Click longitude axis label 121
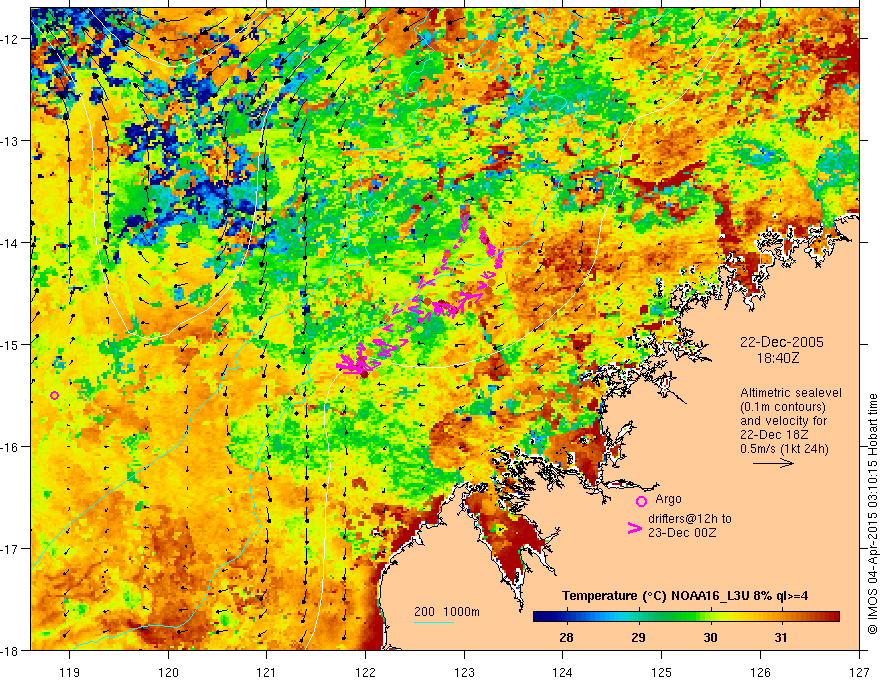The image size is (880, 680). point(267,672)
